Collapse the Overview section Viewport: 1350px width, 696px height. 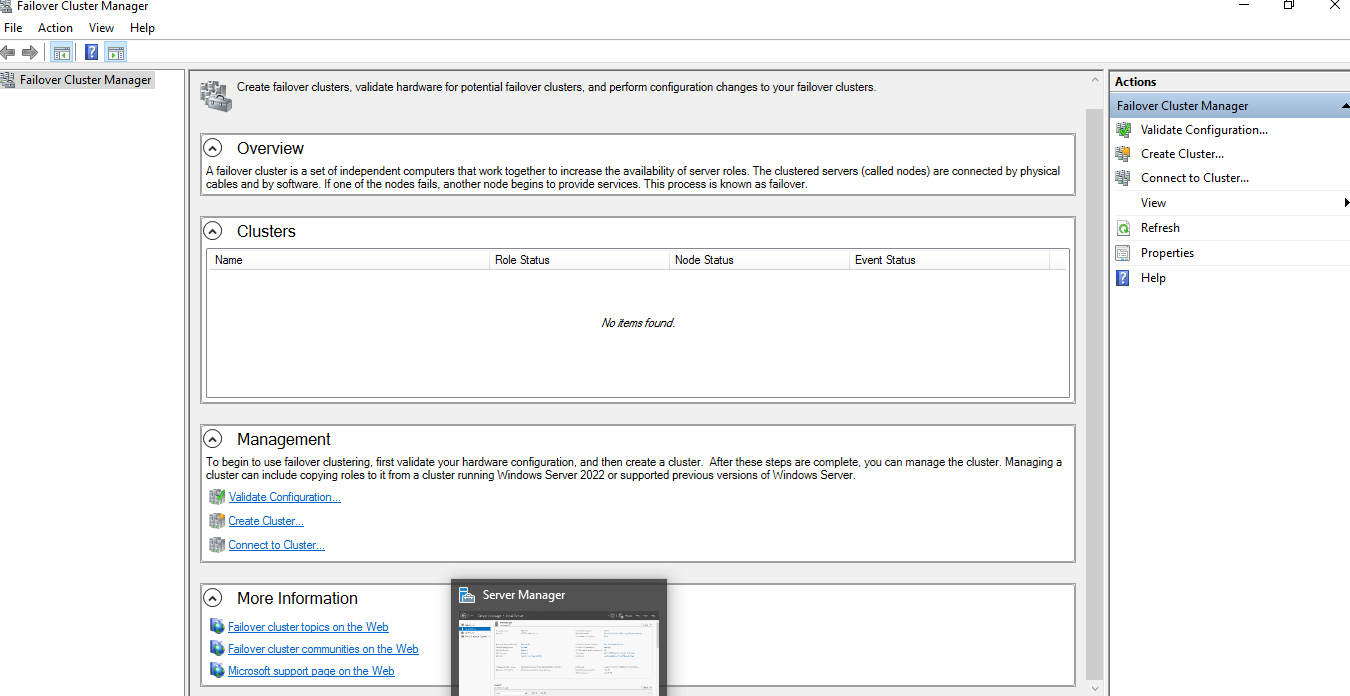(x=213, y=148)
